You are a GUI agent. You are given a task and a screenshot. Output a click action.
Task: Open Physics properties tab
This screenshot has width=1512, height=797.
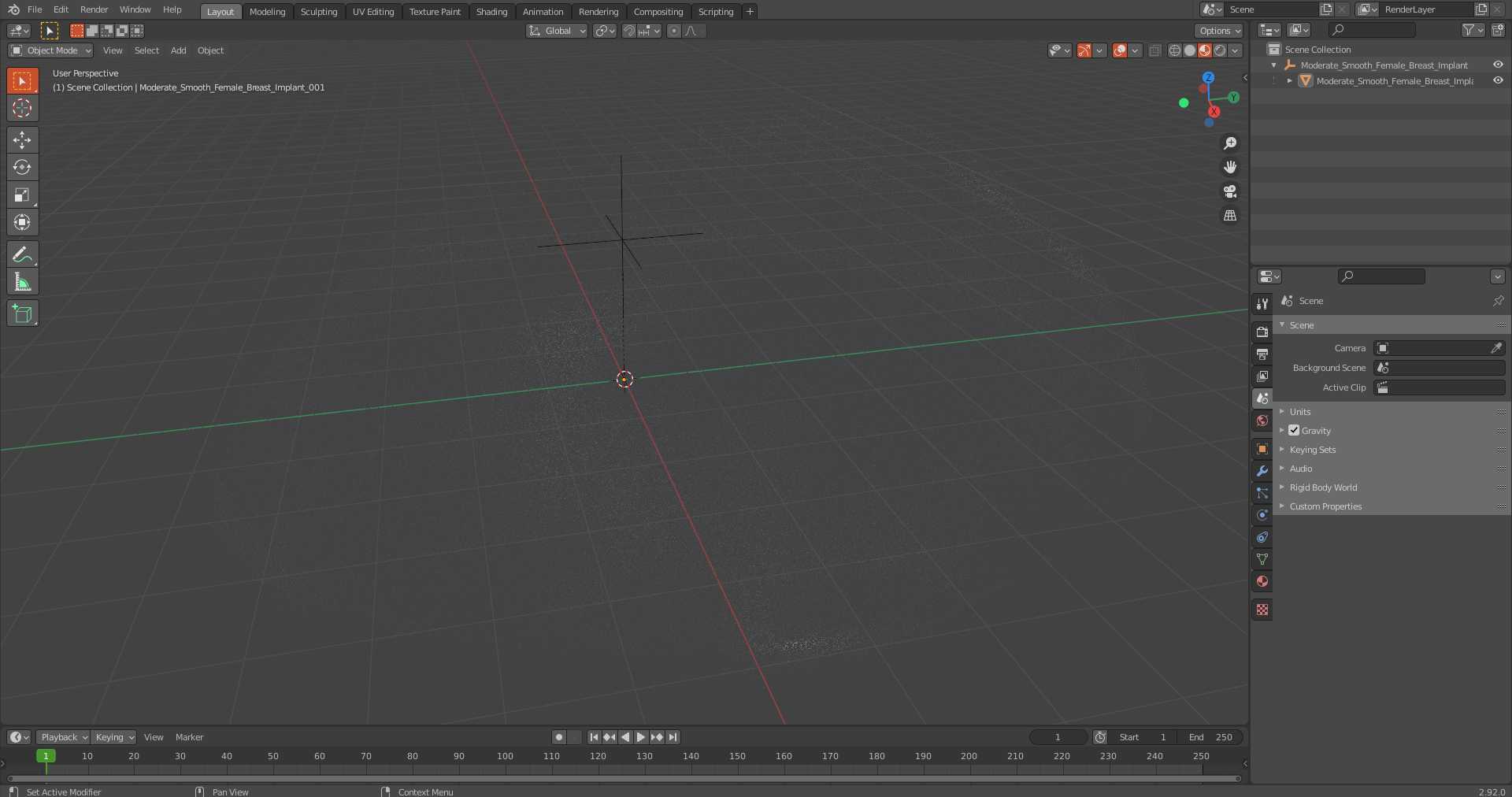tap(1262, 515)
